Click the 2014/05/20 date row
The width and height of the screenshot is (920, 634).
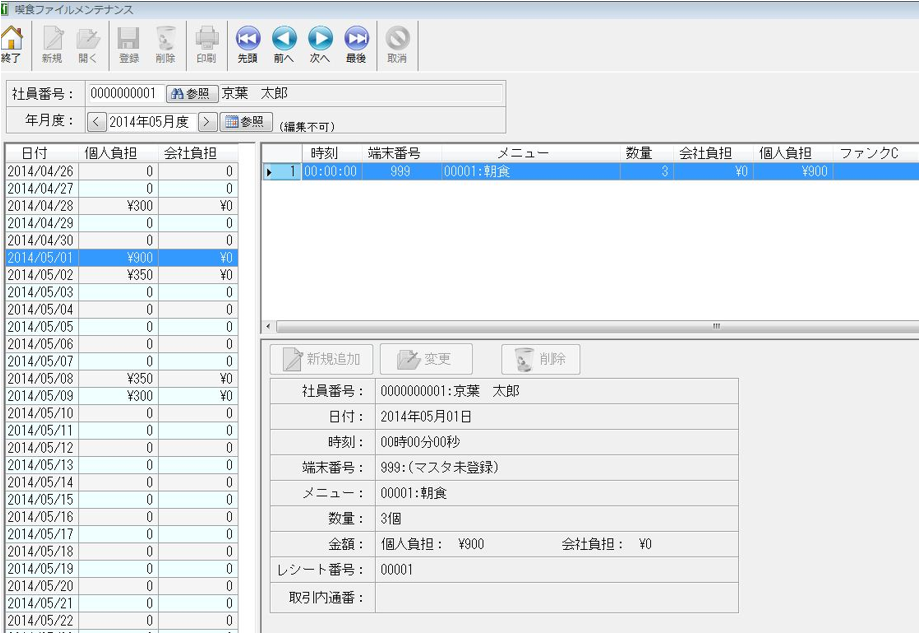121,586
